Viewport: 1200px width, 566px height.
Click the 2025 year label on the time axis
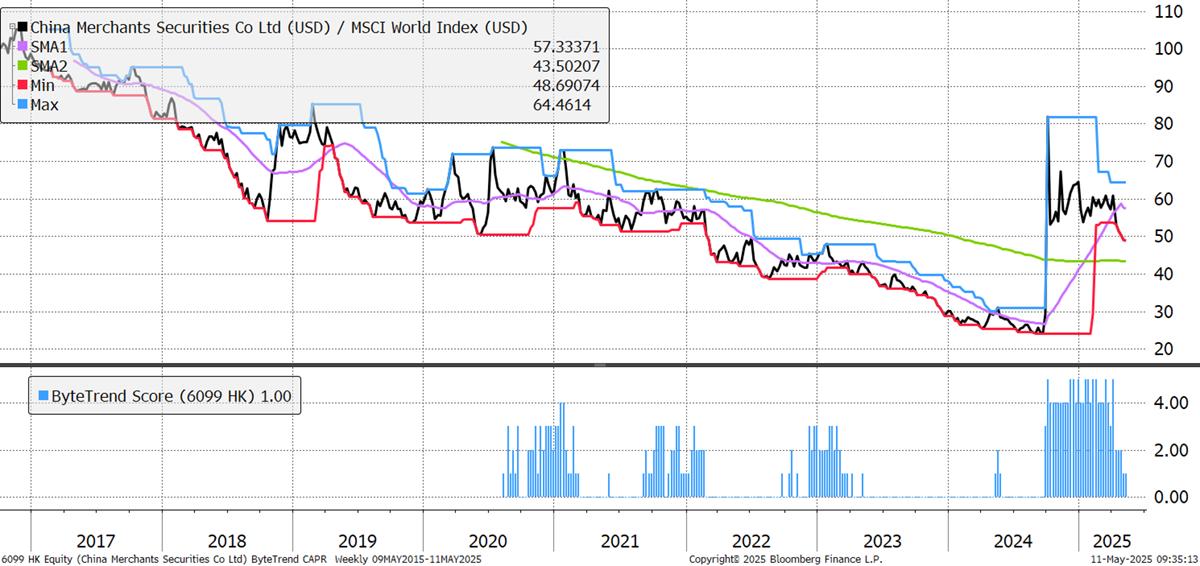point(1110,540)
